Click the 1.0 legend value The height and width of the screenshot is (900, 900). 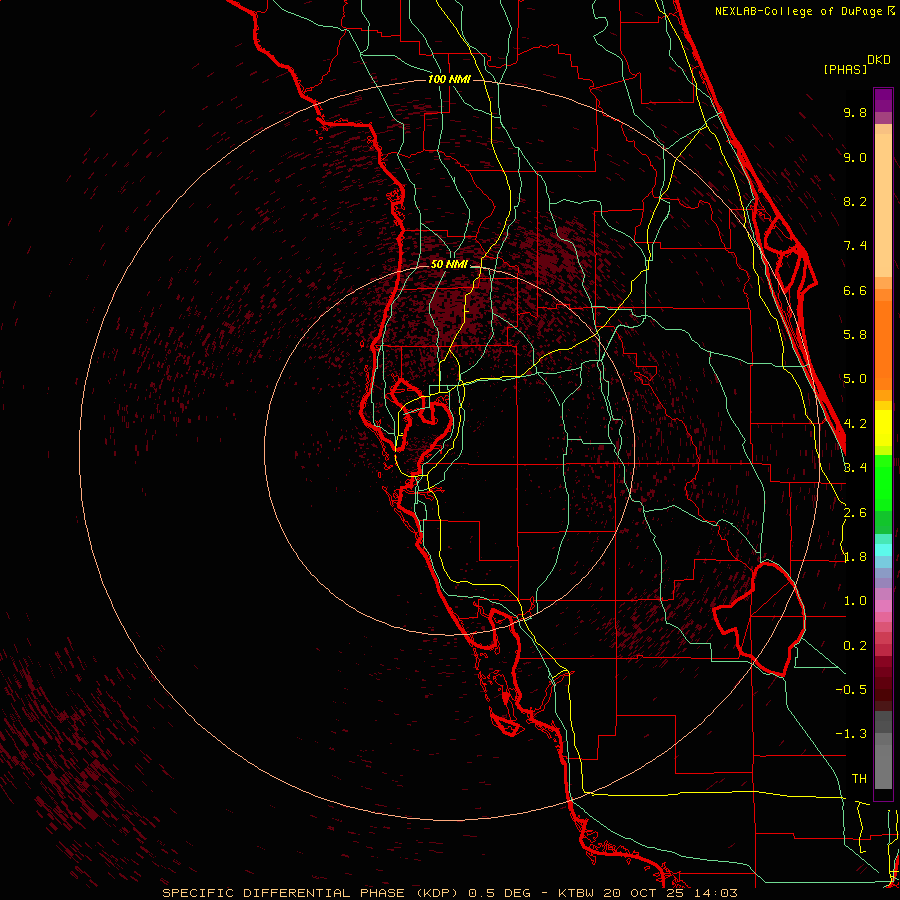855,601
